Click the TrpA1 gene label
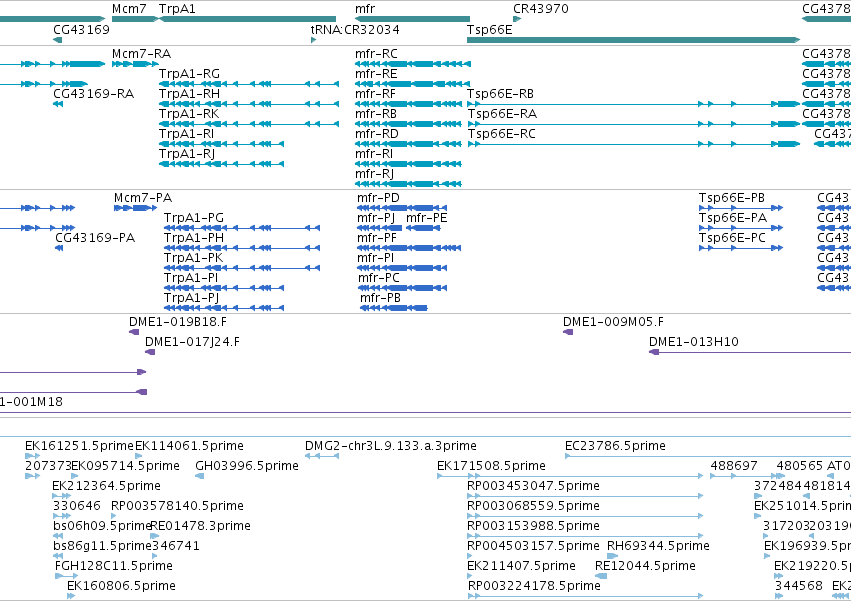The width and height of the screenshot is (851, 601). [177, 9]
